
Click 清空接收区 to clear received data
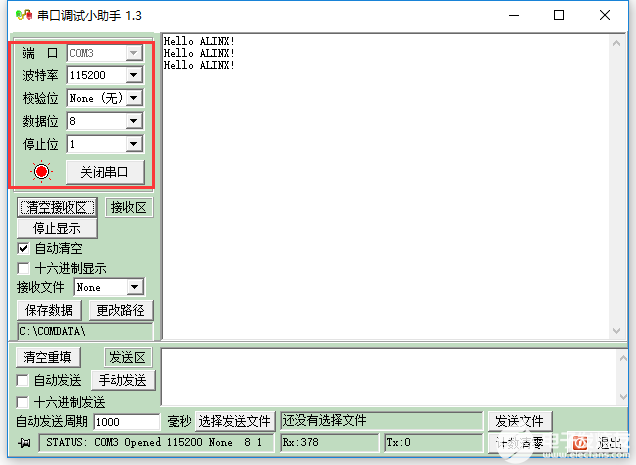pyautogui.click(x=57, y=207)
